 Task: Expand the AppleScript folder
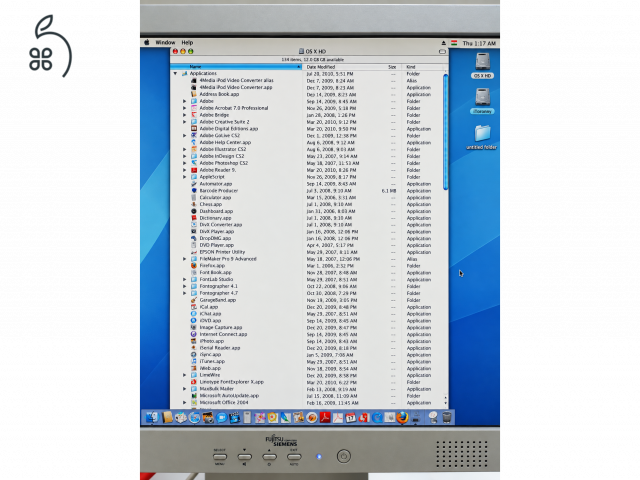pos(184,177)
